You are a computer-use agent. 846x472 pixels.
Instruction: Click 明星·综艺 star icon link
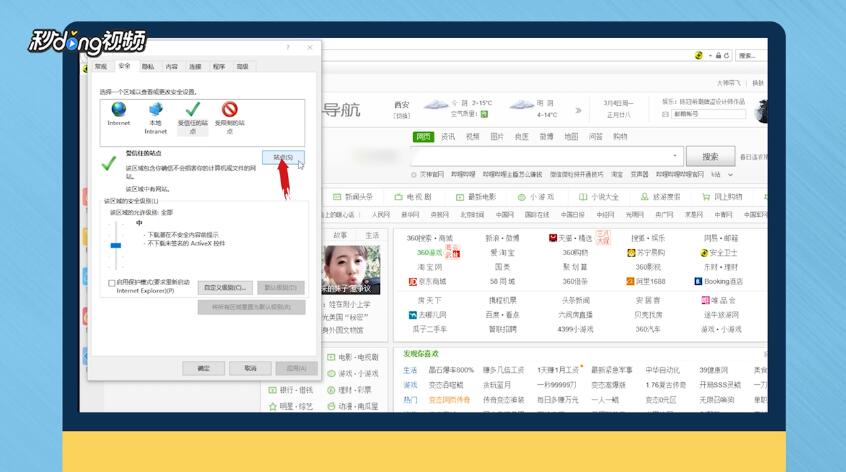point(291,406)
